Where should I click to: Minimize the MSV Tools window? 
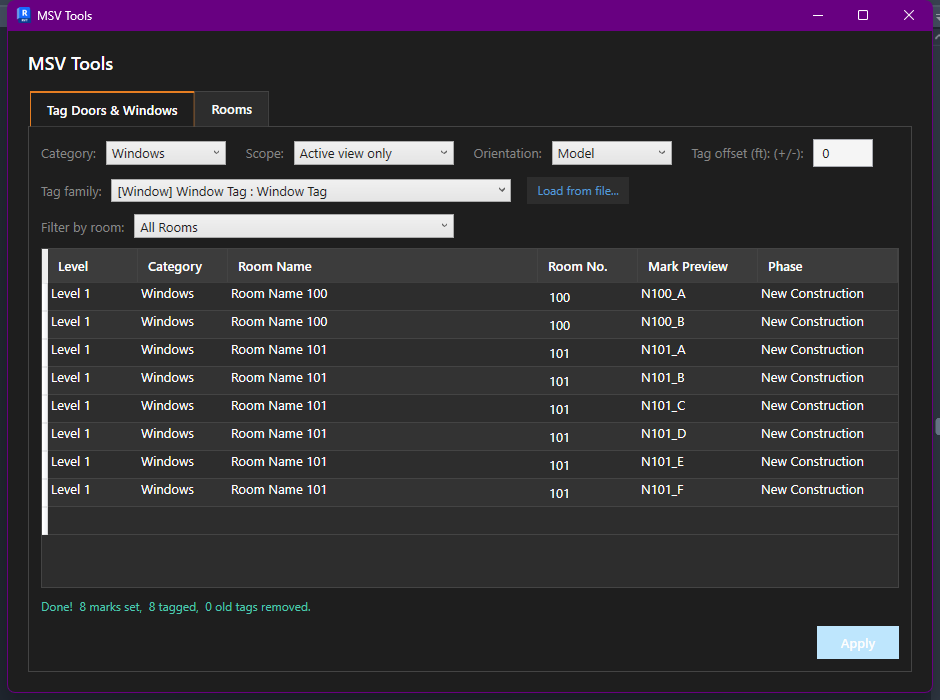coord(818,15)
